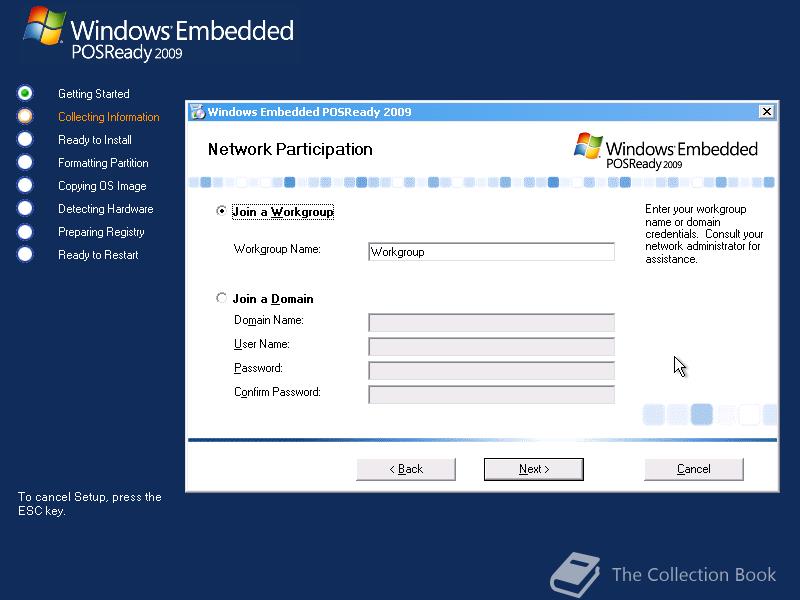Click the setup icon in dialog title bar

point(197,112)
